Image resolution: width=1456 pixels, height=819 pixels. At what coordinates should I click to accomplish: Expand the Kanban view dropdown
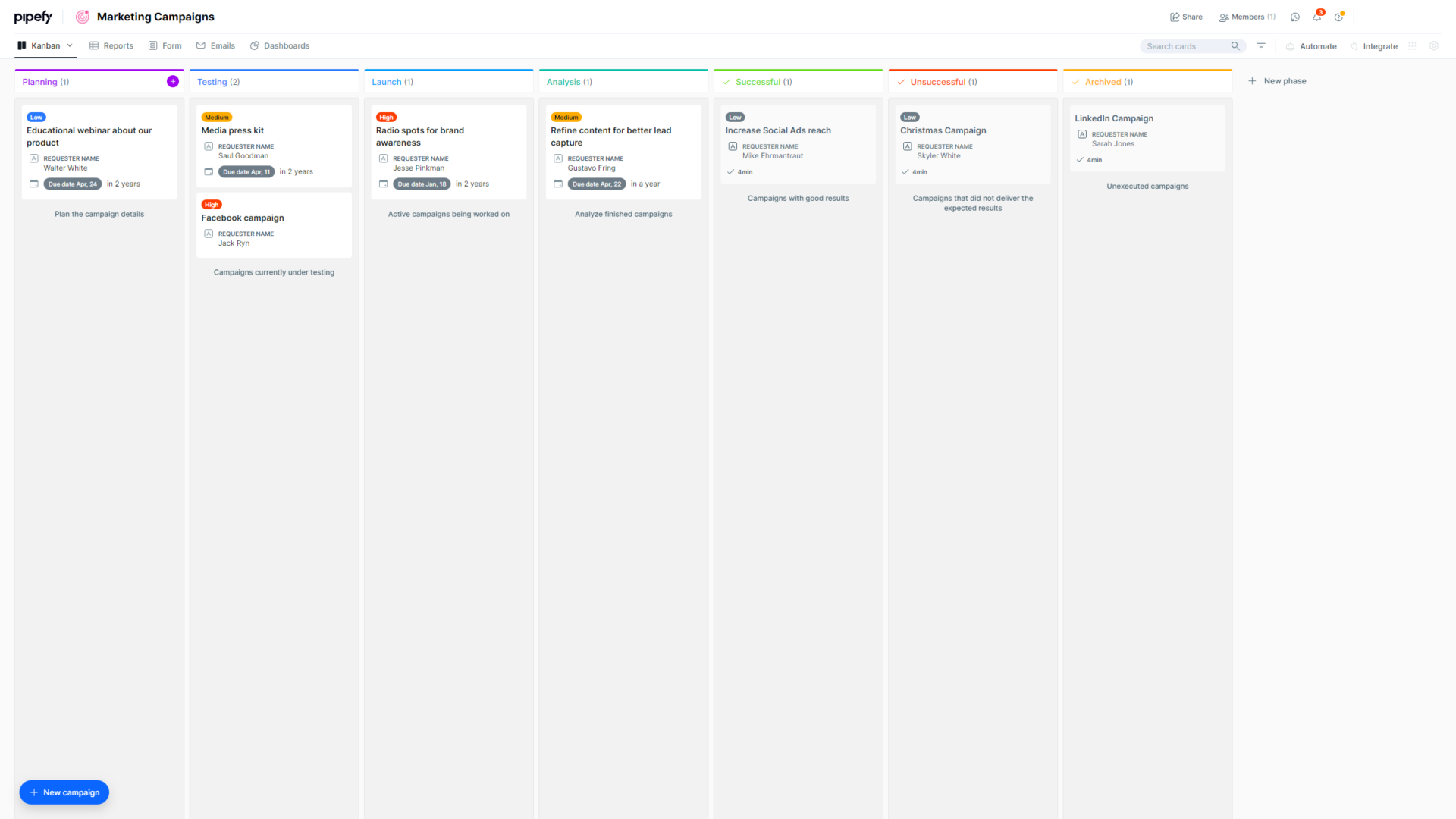tap(69, 45)
